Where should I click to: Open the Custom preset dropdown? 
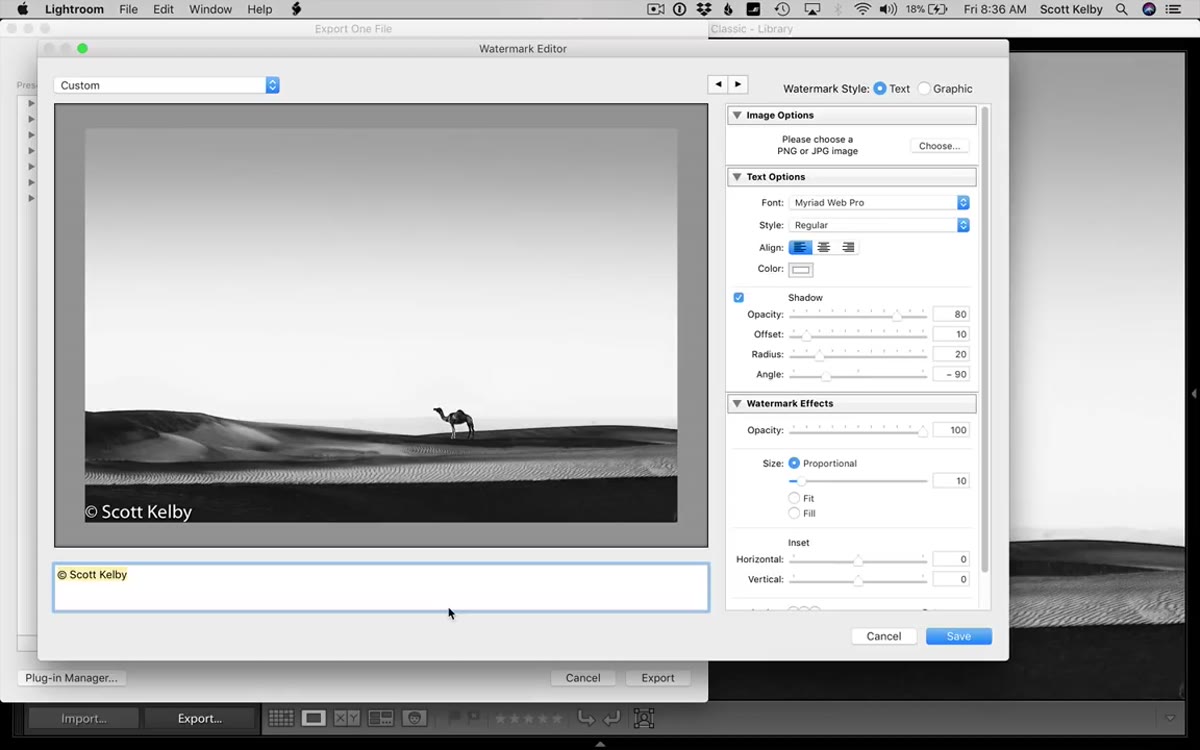(167, 85)
